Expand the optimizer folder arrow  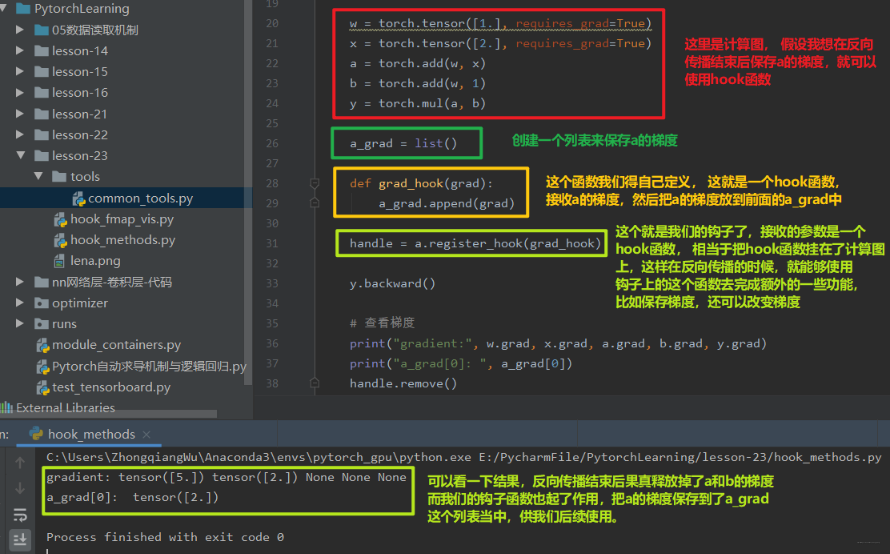tap(20, 303)
